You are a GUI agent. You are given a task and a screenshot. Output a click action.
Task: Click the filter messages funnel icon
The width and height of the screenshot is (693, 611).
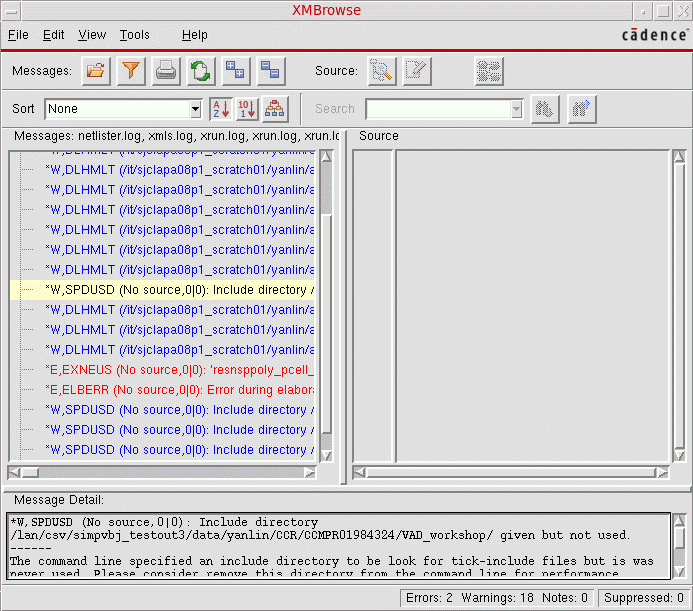point(131,71)
